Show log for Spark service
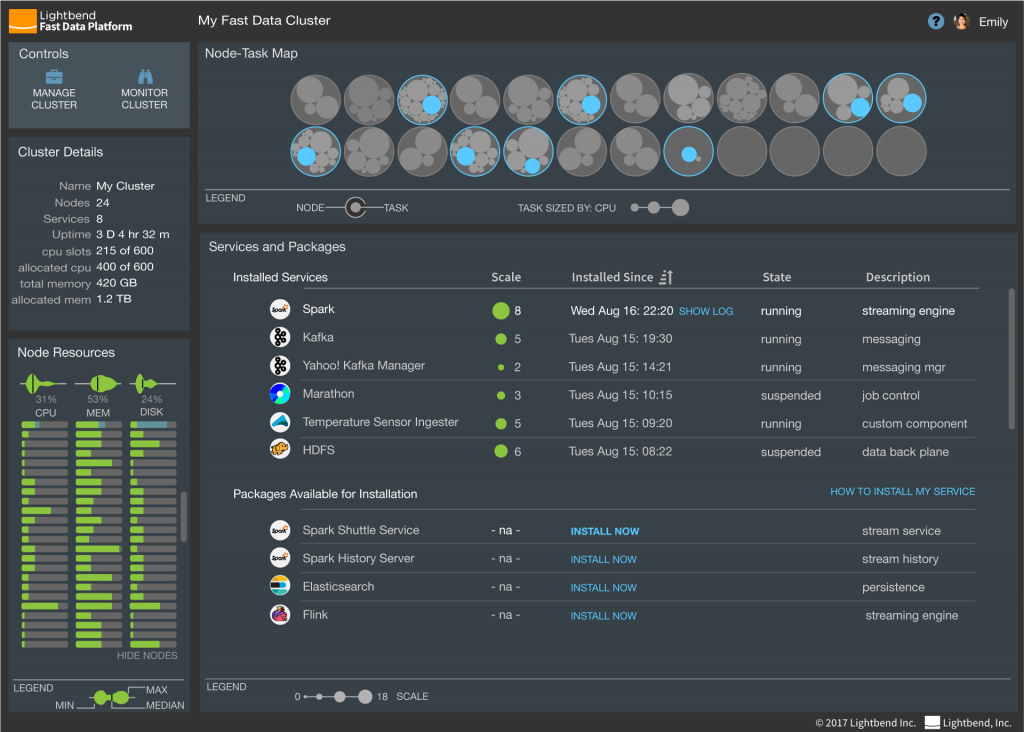1024x732 pixels. point(706,311)
